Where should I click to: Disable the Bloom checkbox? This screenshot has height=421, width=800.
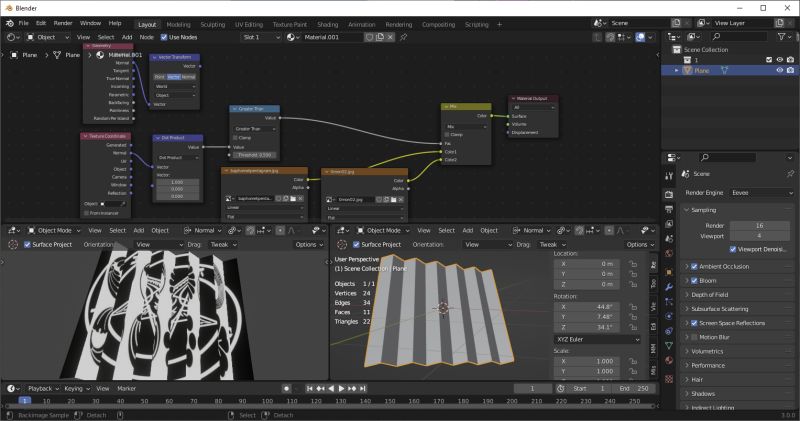694,281
